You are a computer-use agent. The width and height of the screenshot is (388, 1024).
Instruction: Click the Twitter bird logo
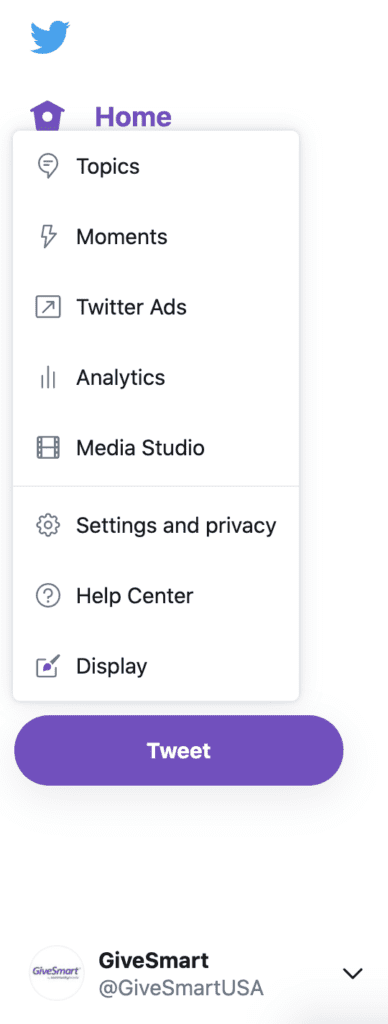click(50, 37)
